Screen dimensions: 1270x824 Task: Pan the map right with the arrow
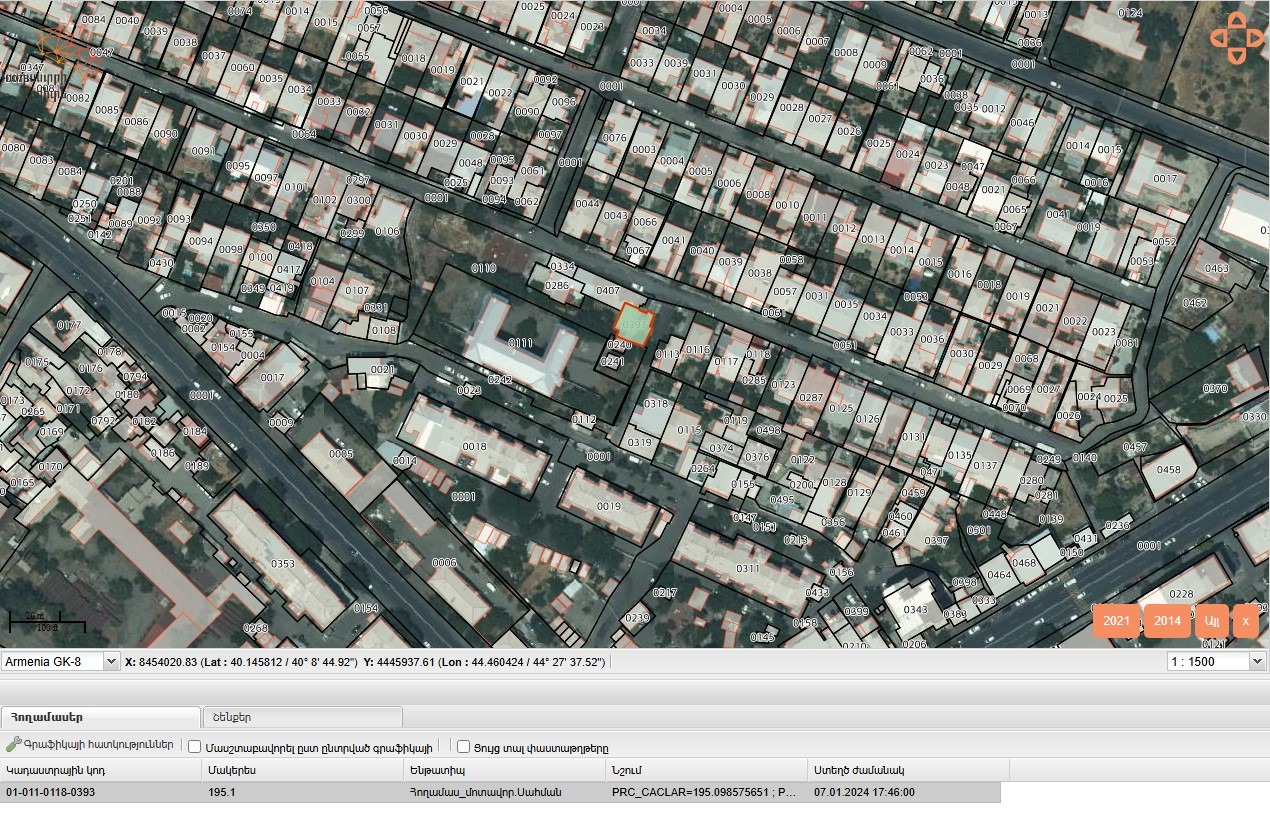point(1256,38)
